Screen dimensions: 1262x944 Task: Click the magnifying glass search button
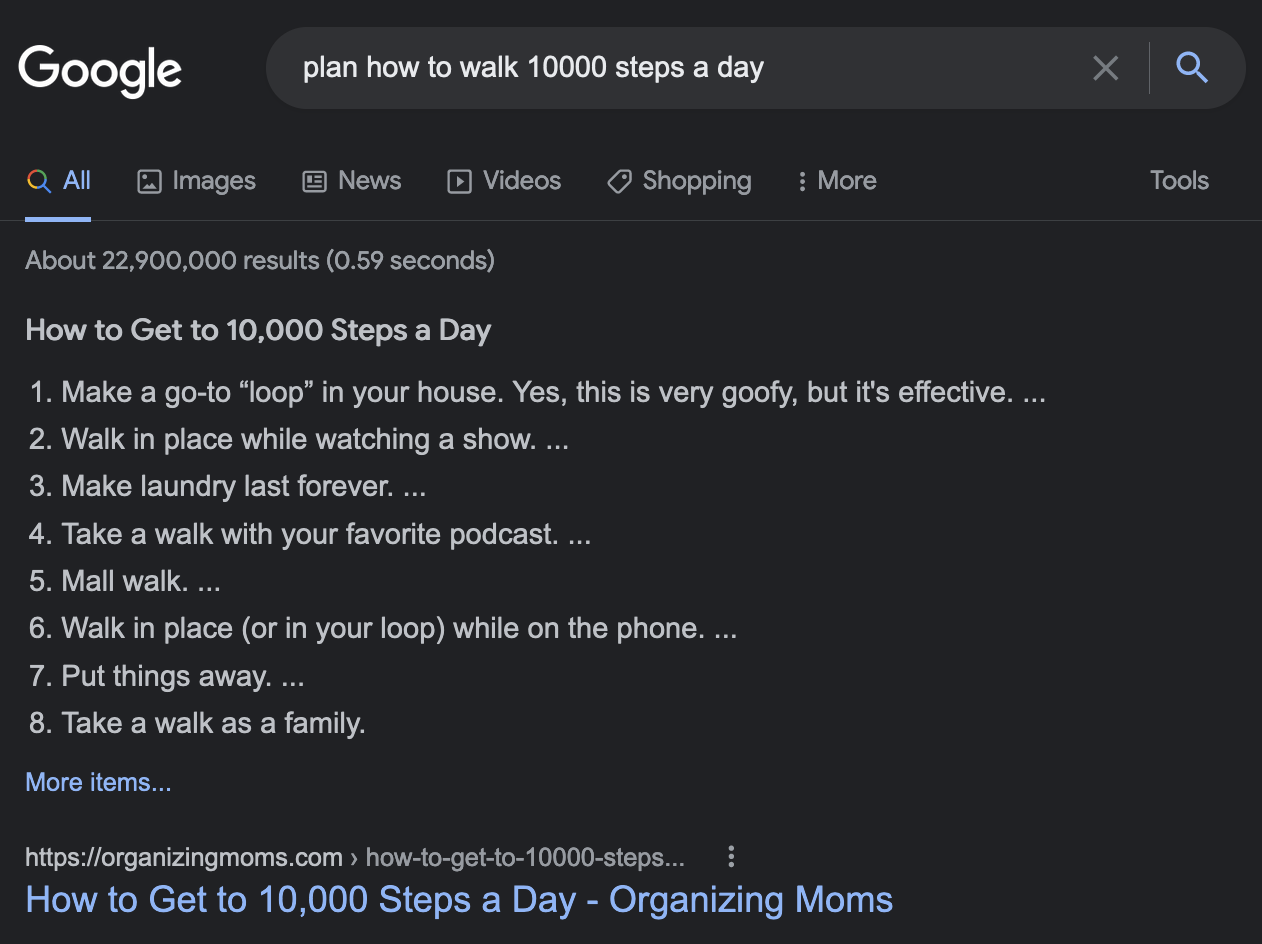(x=1192, y=68)
